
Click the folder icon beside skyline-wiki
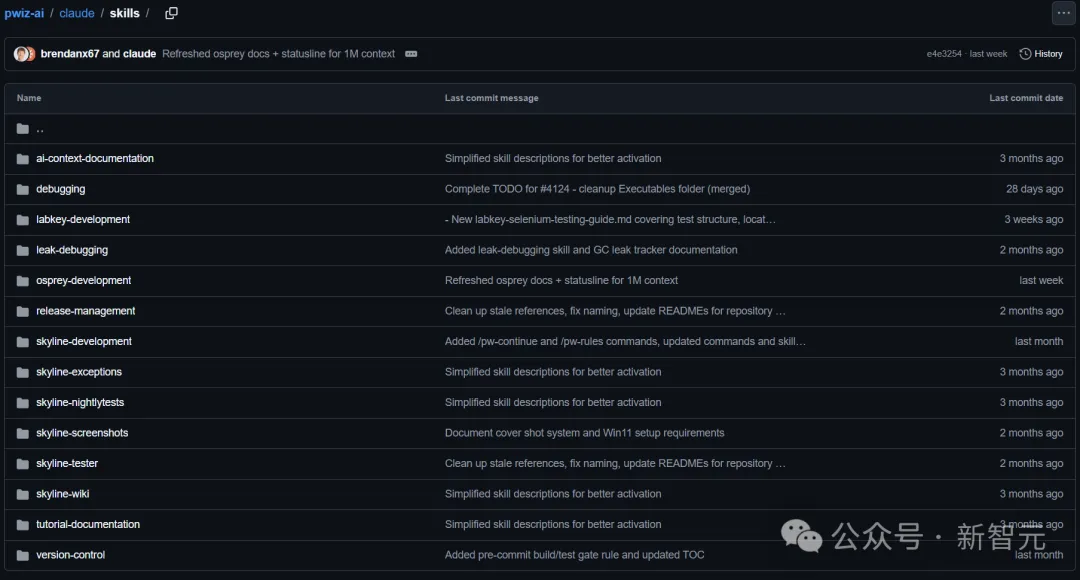click(23, 494)
